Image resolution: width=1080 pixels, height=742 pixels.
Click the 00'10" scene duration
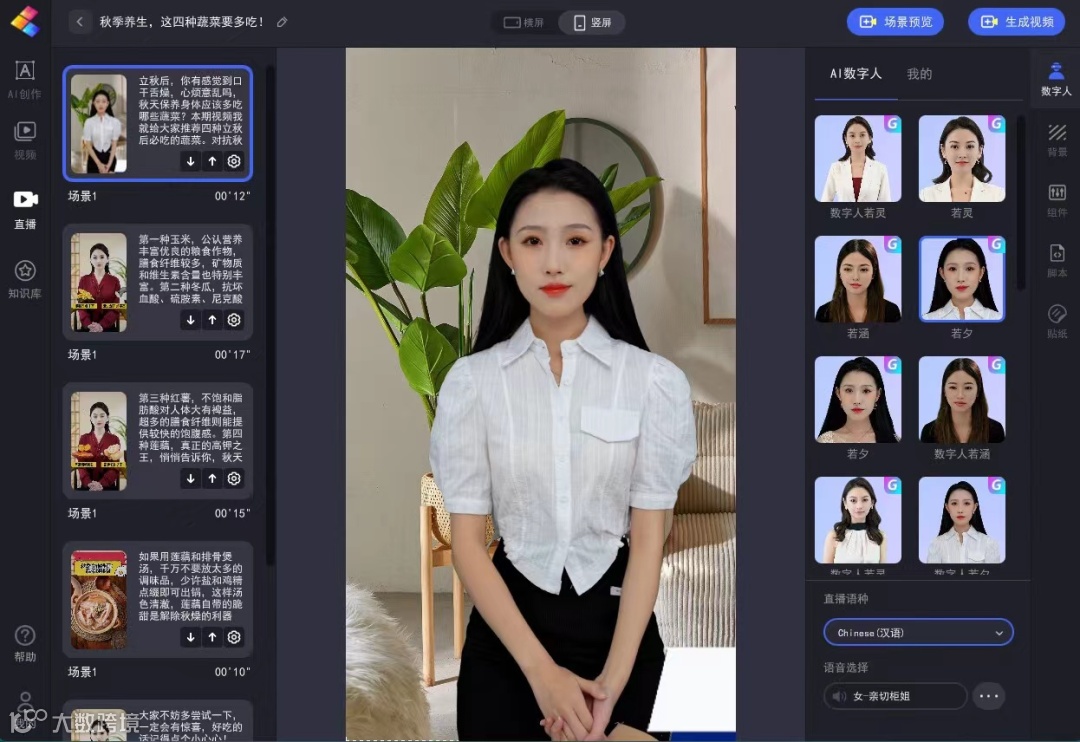[x=232, y=672]
